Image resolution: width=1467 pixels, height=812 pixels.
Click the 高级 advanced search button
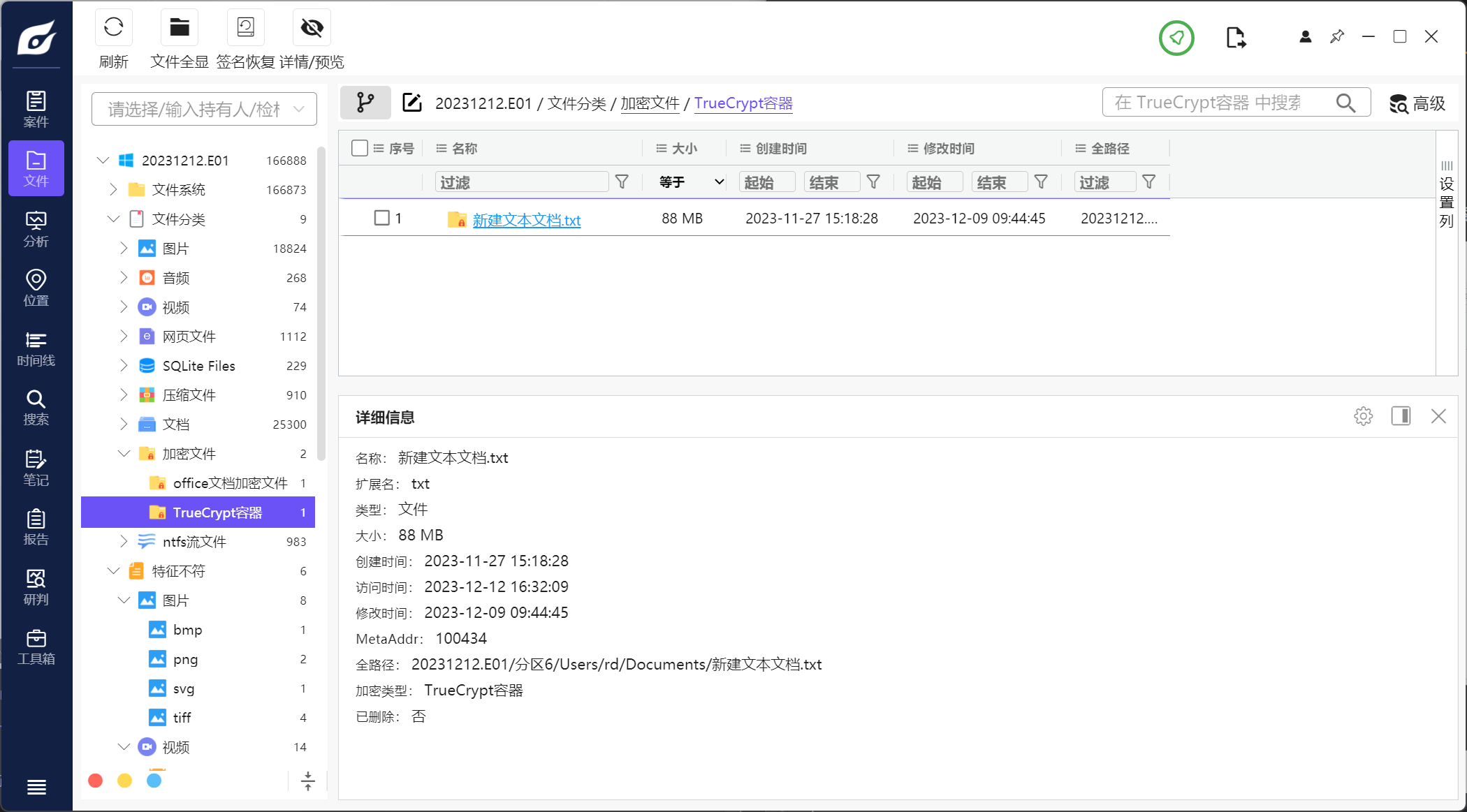pyautogui.click(x=1417, y=103)
